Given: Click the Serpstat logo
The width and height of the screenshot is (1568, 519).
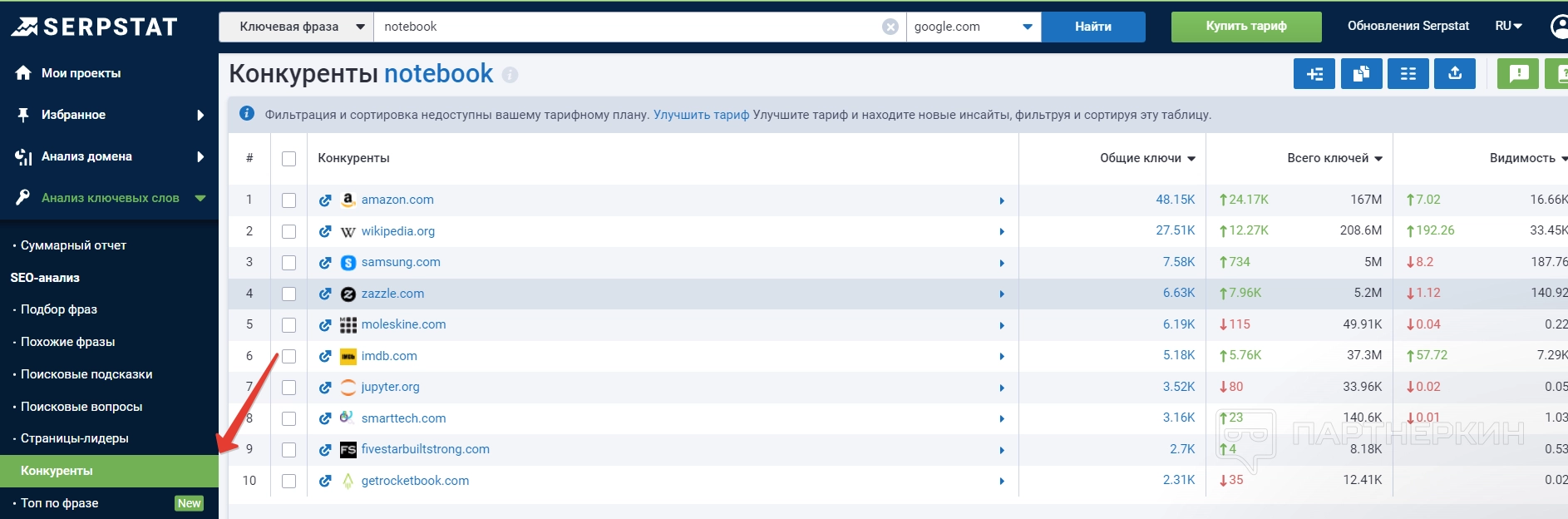Looking at the screenshot, I should coord(95,27).
